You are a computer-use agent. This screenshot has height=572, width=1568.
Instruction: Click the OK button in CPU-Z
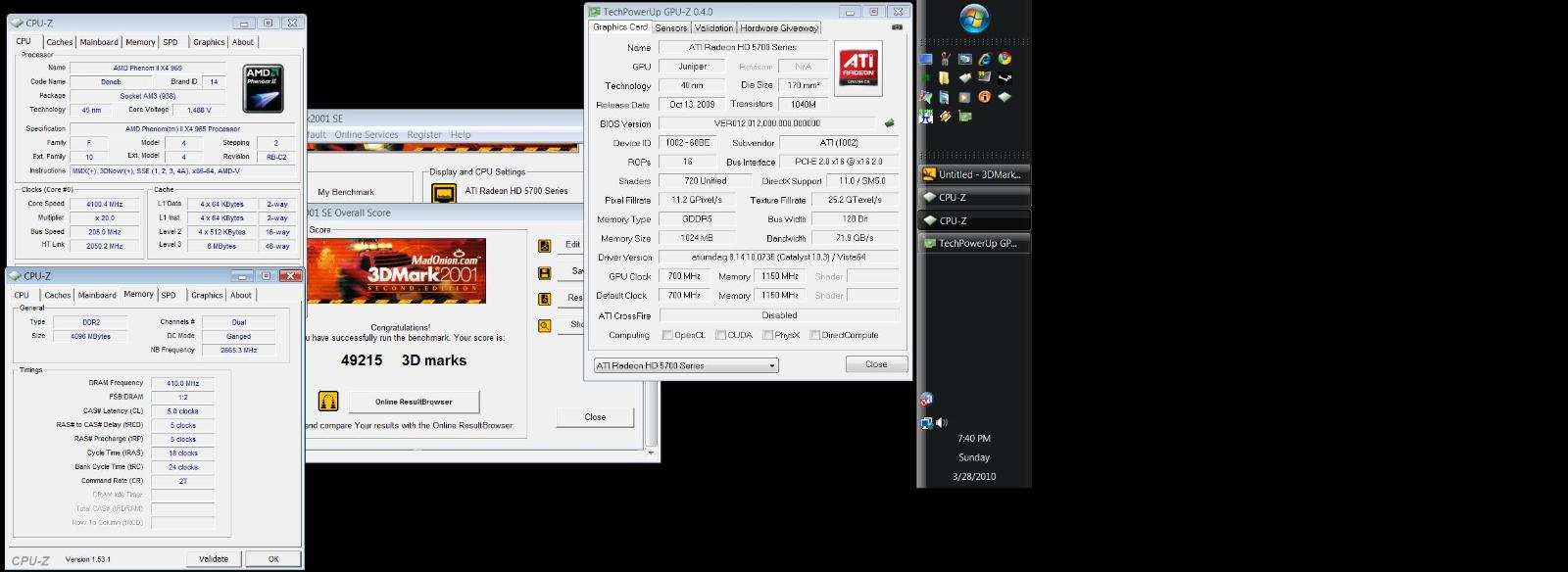273,558
